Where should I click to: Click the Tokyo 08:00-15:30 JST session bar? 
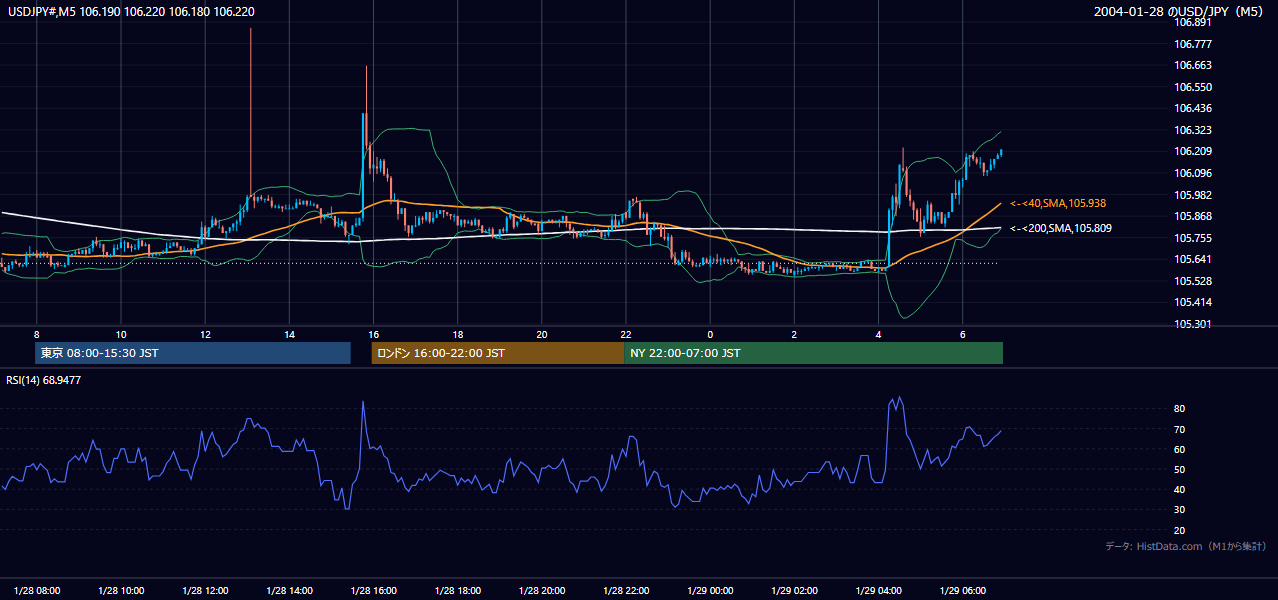point(193,353)
